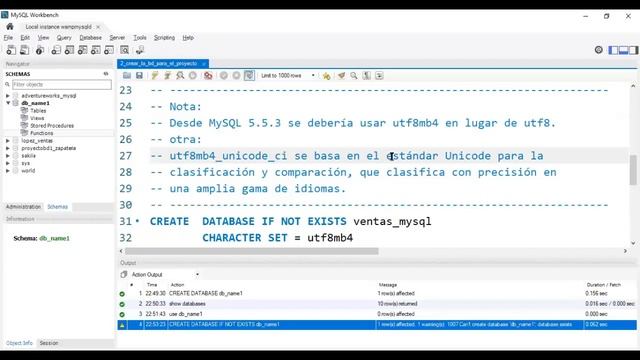Click the editor vertical scrollbar thumb
The height and width of the screenshot is (360, 640).
pos(633,170)
